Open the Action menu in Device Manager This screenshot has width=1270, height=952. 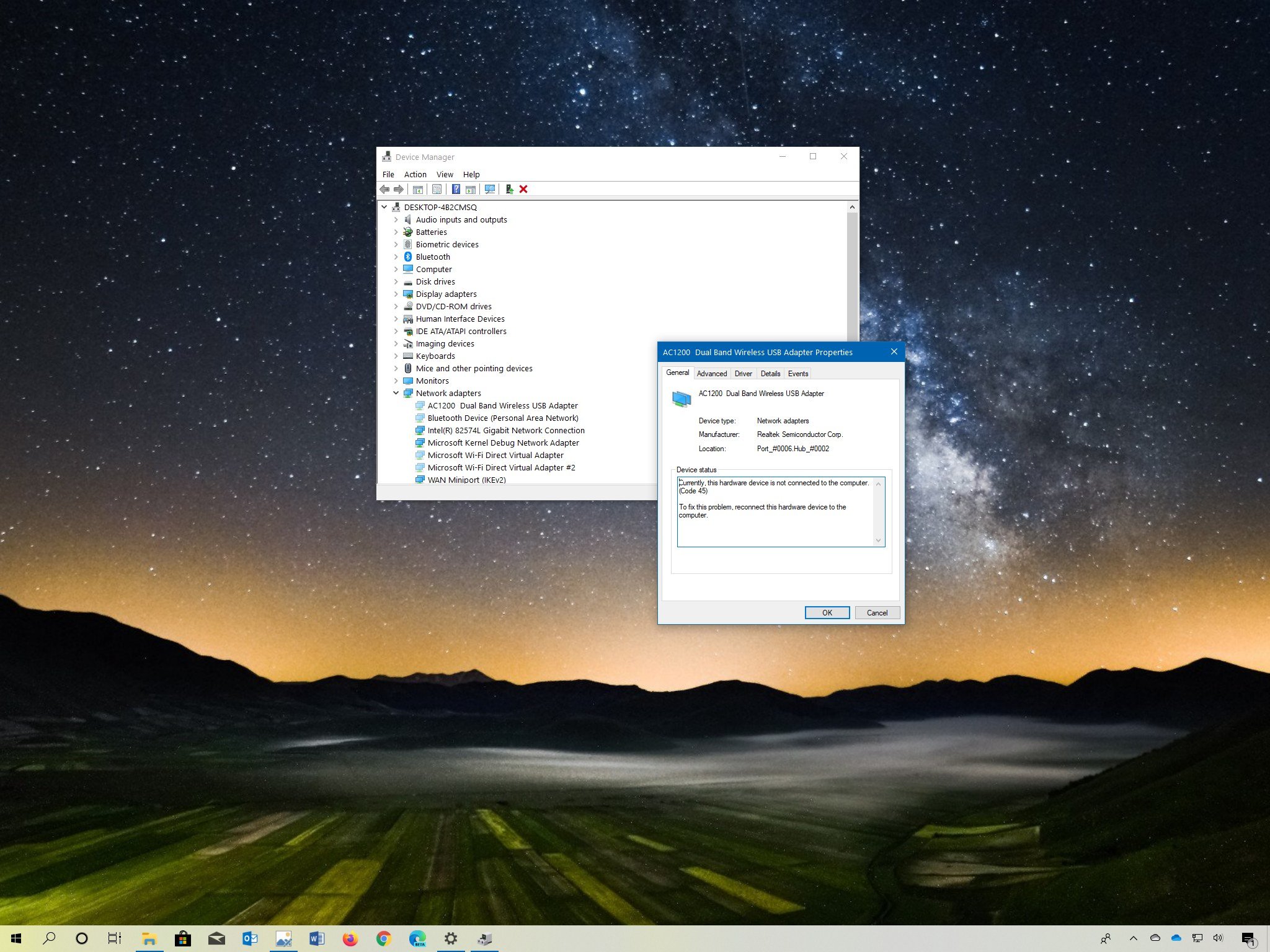[414, 174]
